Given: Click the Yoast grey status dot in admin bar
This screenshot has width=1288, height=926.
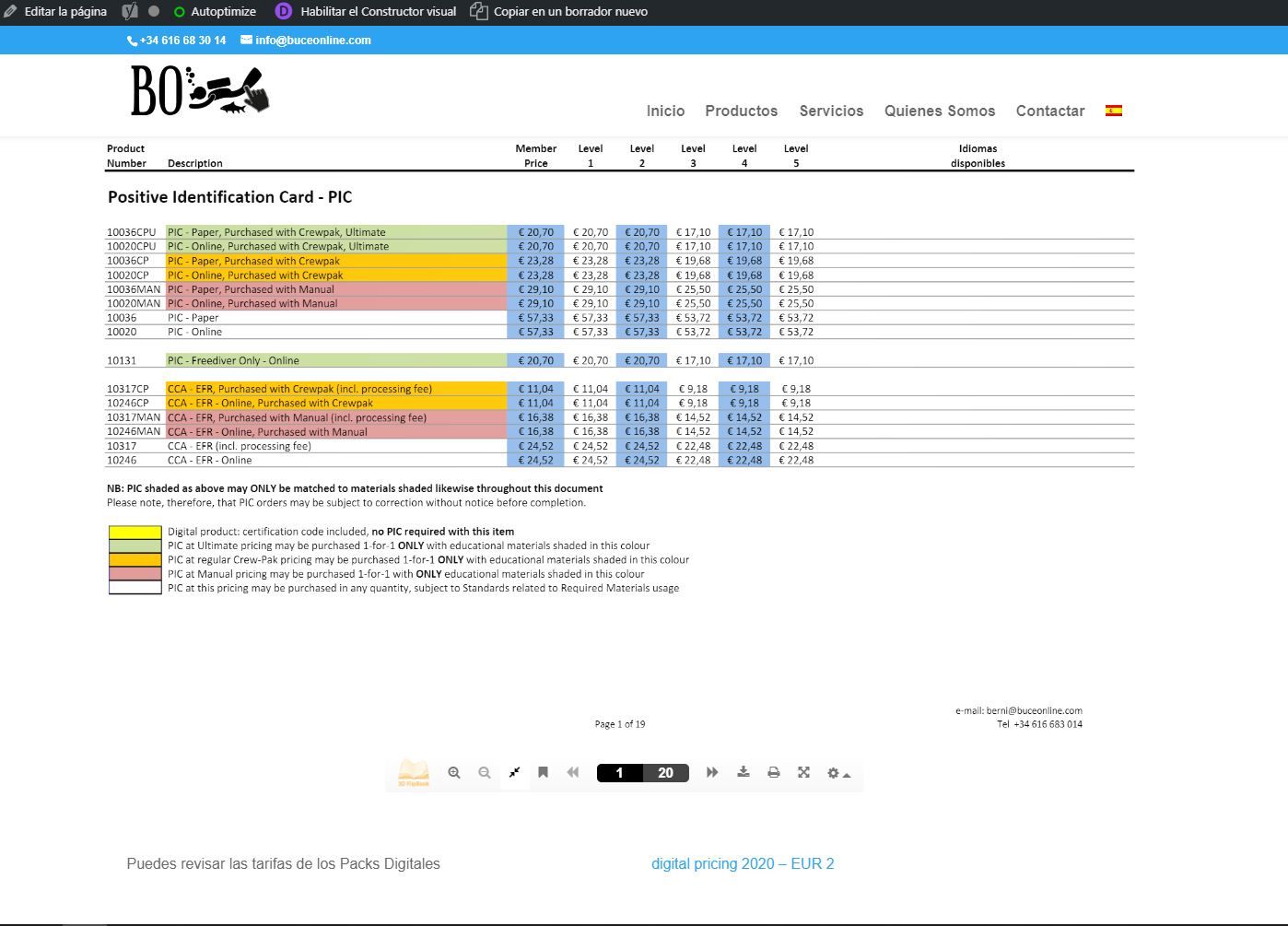Looking at the screenshot, I should click(x=154, y=12).
